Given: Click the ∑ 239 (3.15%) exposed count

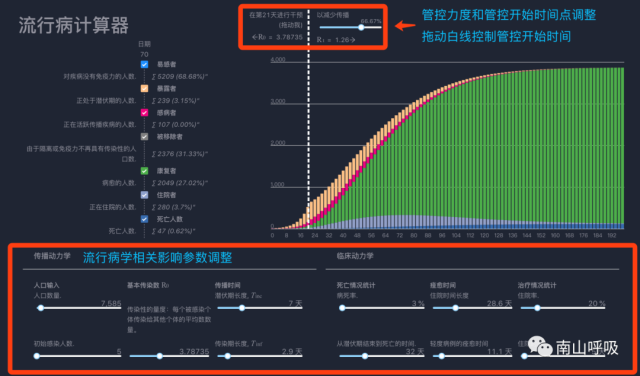Looking at the screenshot, I should tap(175, 100).
